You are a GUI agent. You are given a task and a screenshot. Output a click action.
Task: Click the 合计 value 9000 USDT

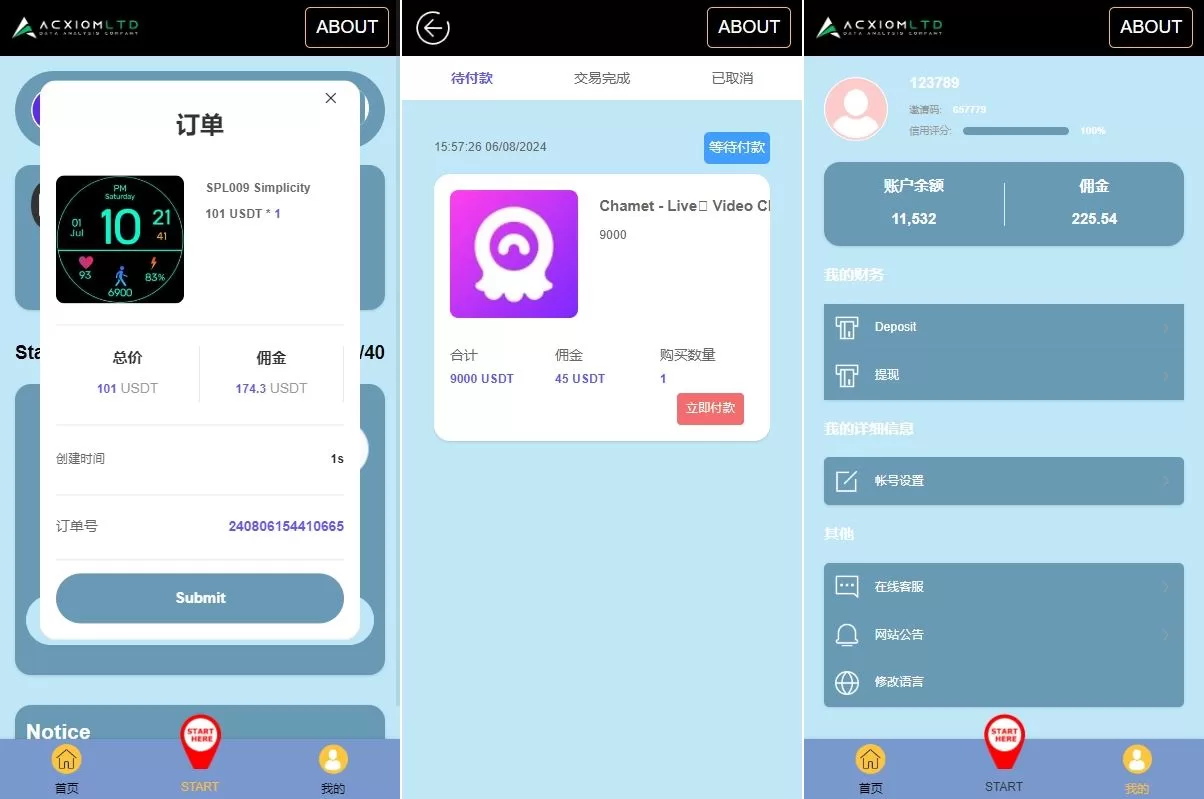coord(482,379)
